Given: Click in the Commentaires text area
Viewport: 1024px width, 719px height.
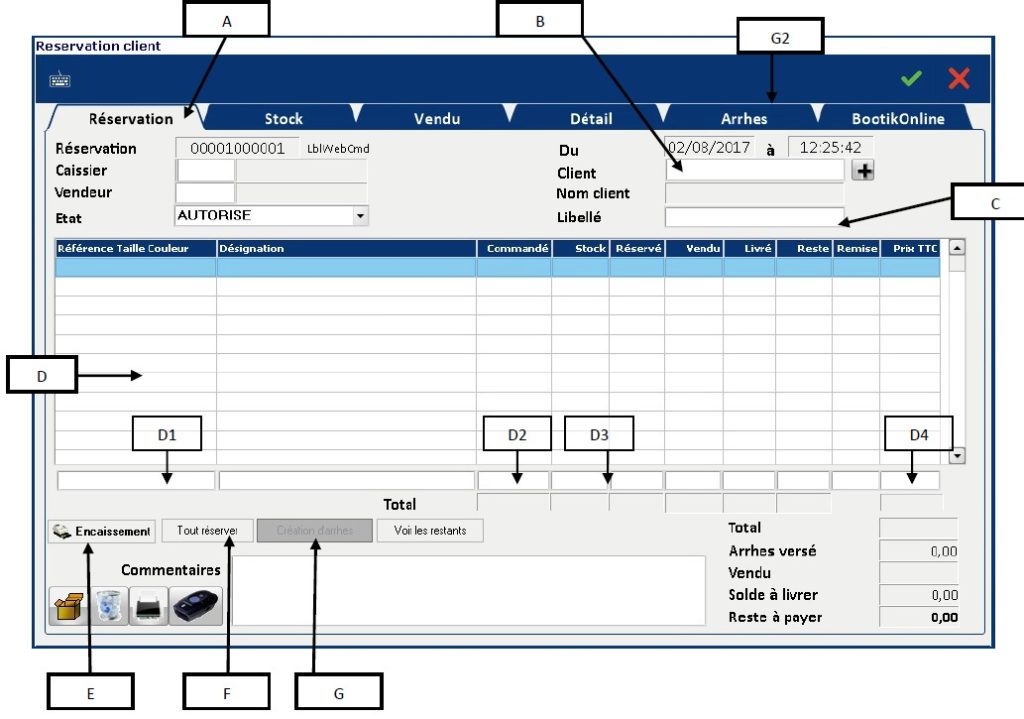Looking at the screenshot, I should (x=469, y=591).
